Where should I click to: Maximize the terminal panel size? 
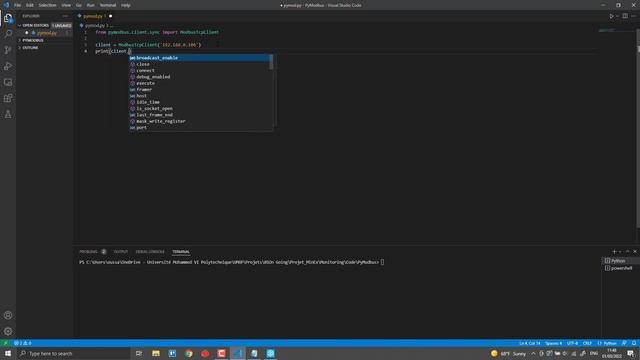(627, 251)
